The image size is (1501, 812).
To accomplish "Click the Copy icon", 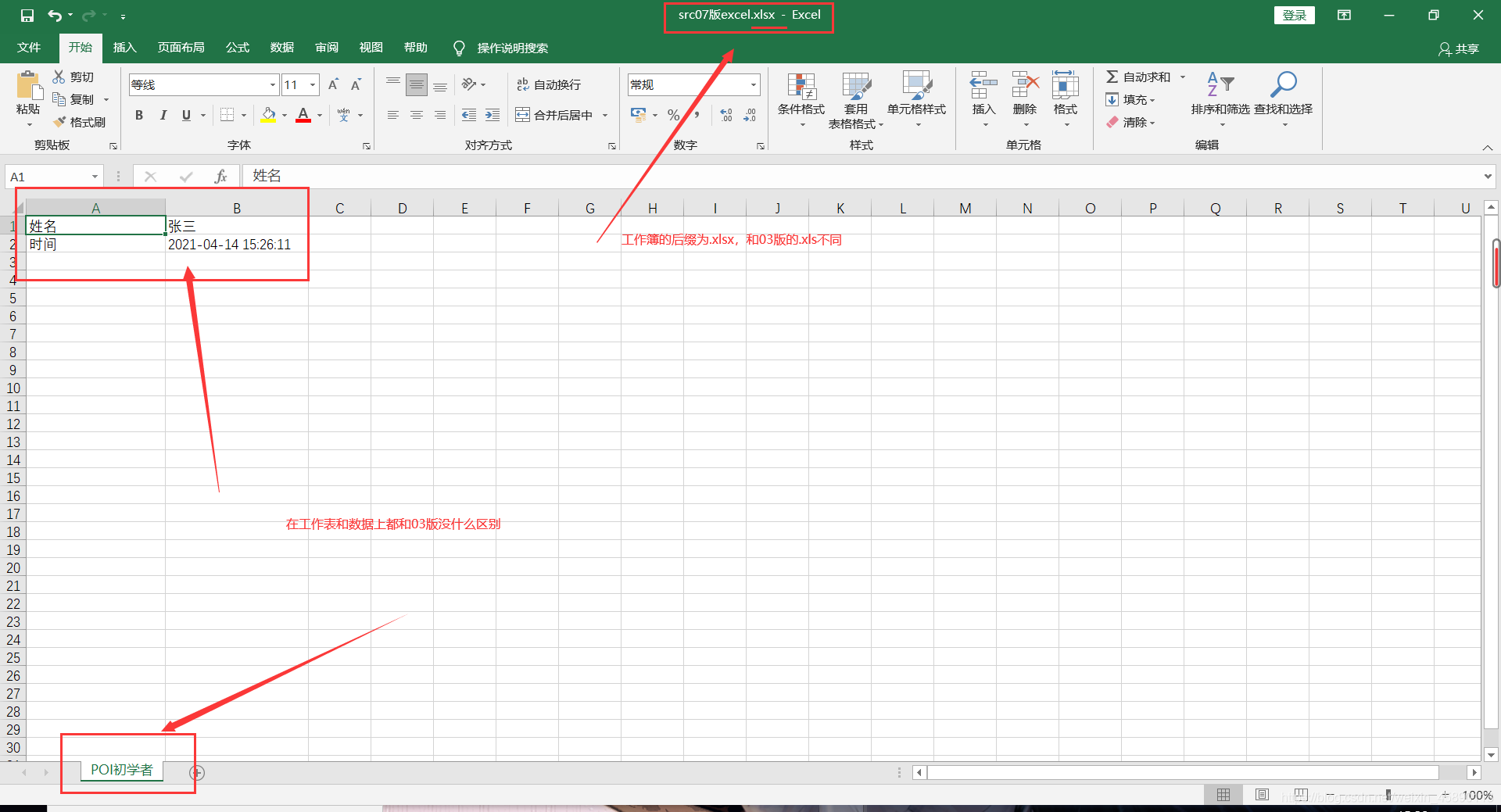I will point(59,99).
